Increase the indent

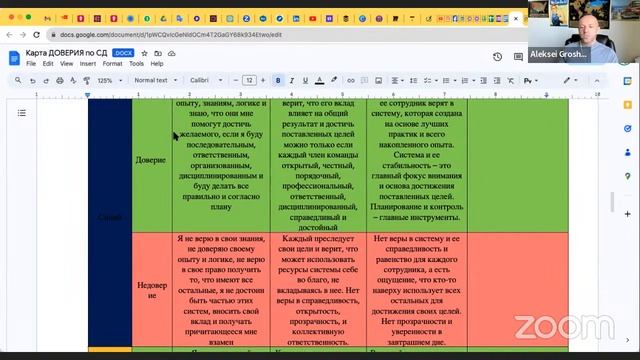[x=497, y=81]
